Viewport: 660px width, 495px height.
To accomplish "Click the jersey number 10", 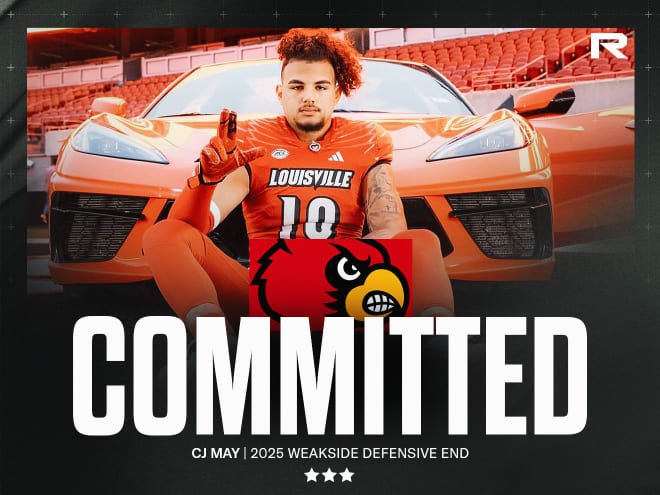I will [309, 217].
